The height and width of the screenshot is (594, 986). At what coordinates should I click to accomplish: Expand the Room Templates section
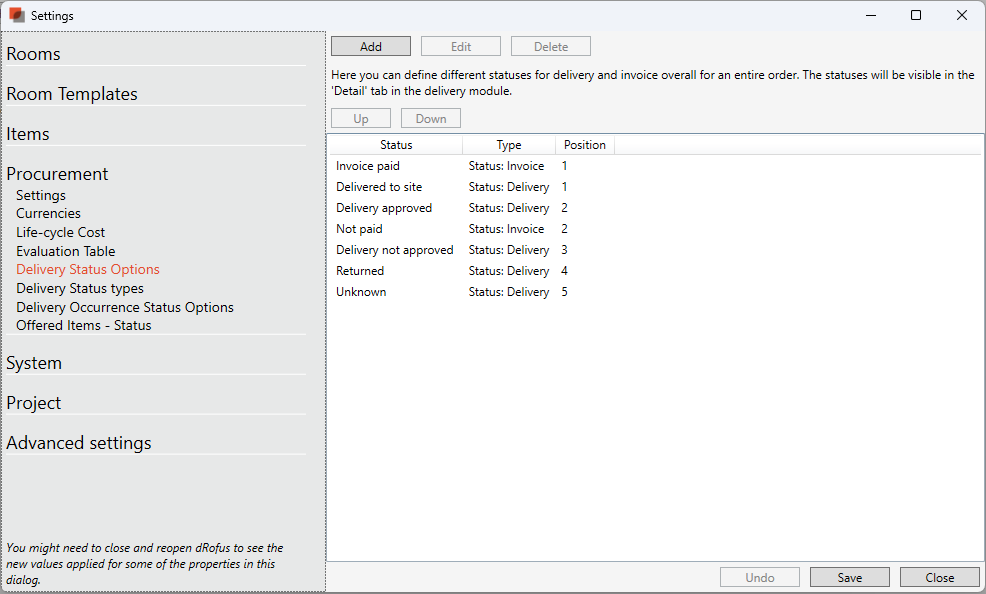(x=72, y=94)
